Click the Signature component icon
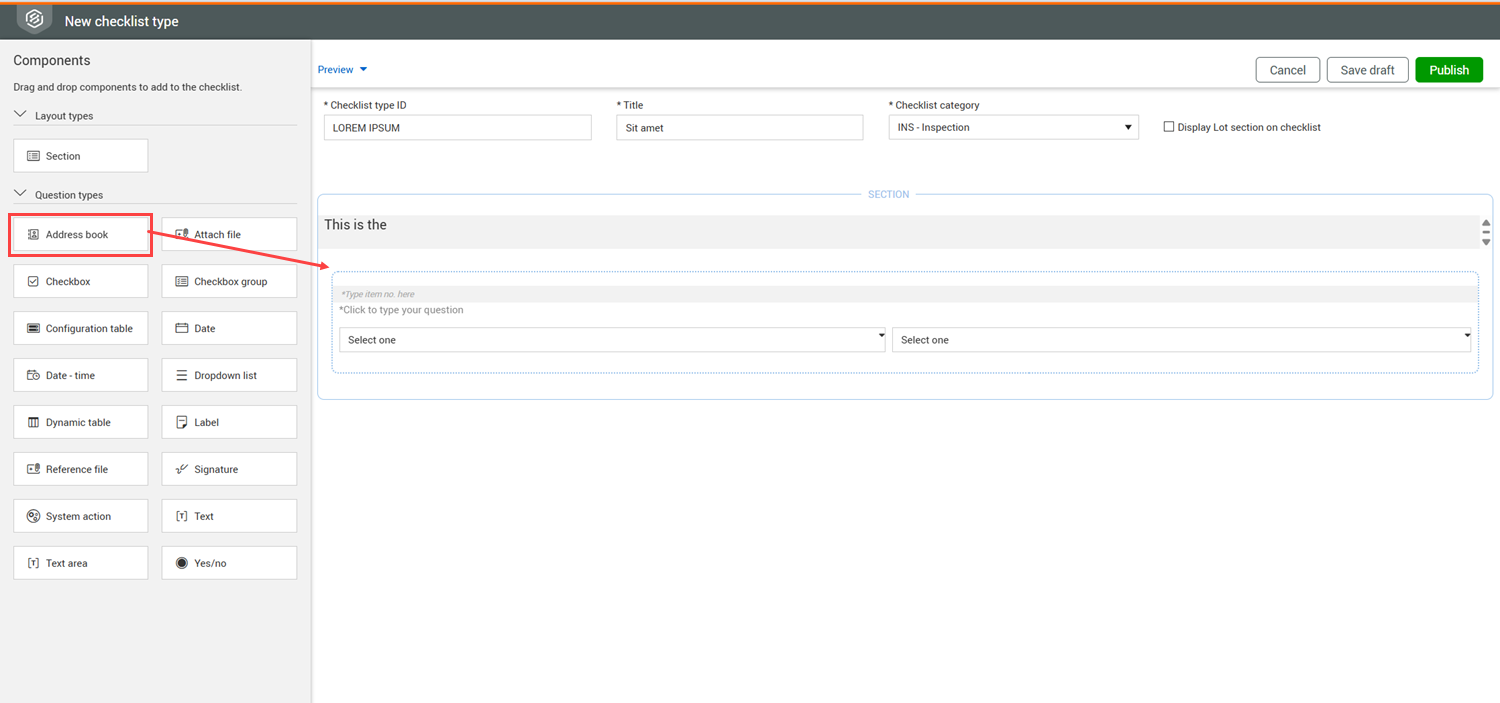Image resolution: width=1500 pixels, height=703 pixels. tap(182, 469)
